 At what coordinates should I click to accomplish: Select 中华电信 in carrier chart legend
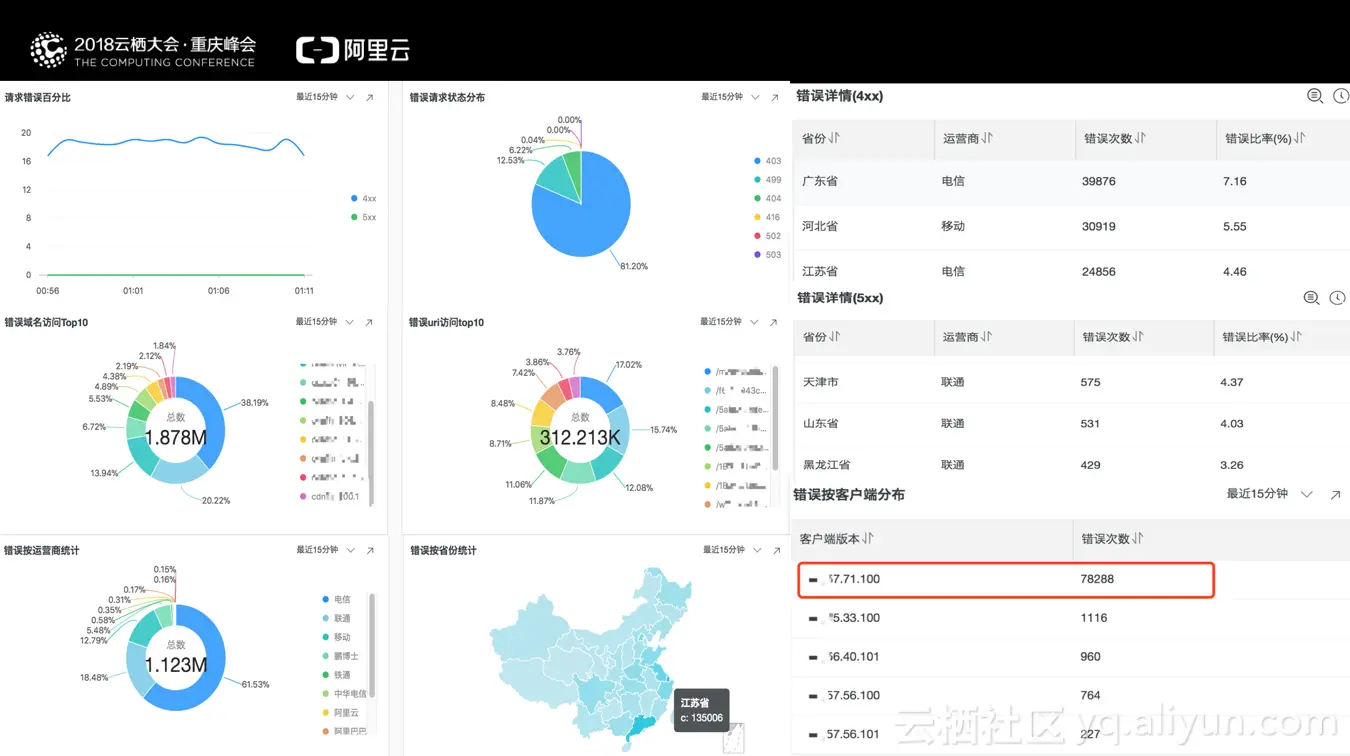click(344, 694)
